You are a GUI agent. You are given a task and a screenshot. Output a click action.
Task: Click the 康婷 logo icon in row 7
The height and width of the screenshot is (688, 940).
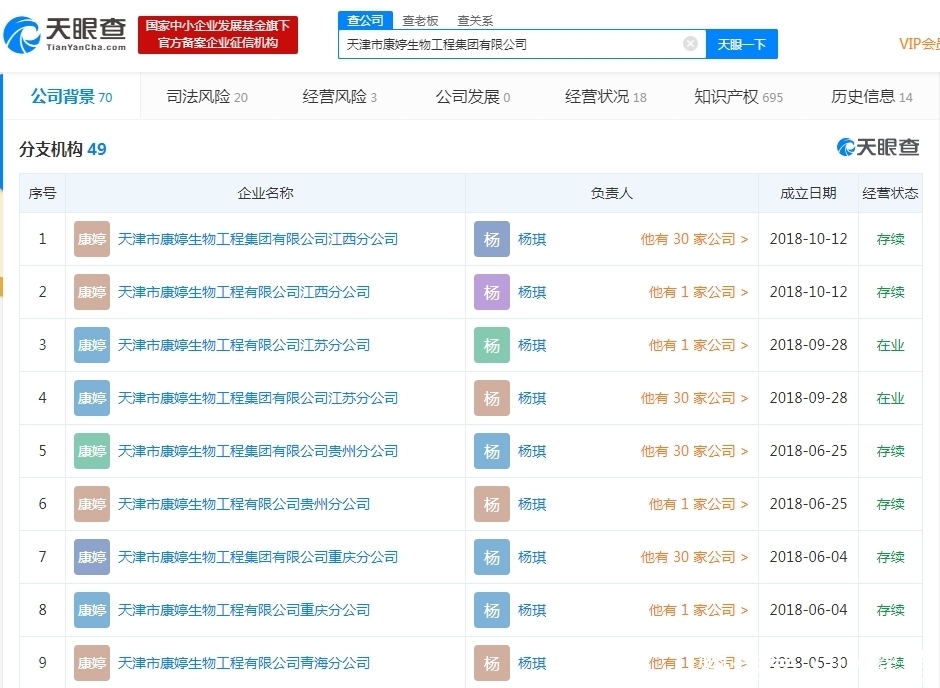[92, 557]
